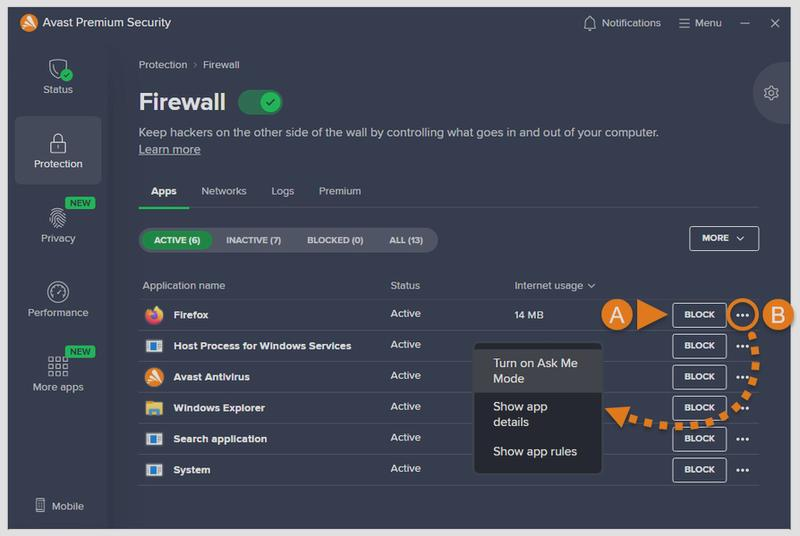The width and height of the screenshot is (800, 536).
Task: Switch to the Premium tab
Action: (340, 191)
